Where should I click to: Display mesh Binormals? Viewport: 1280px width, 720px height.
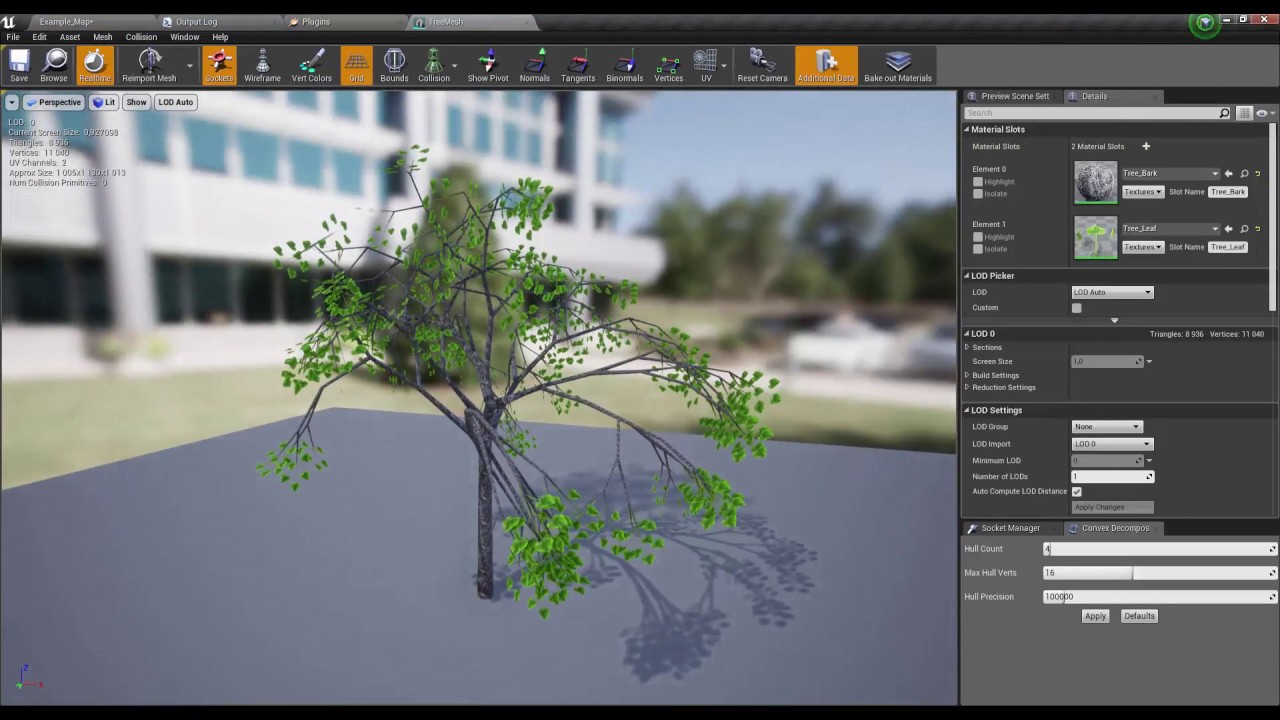[x=624, y=66]
